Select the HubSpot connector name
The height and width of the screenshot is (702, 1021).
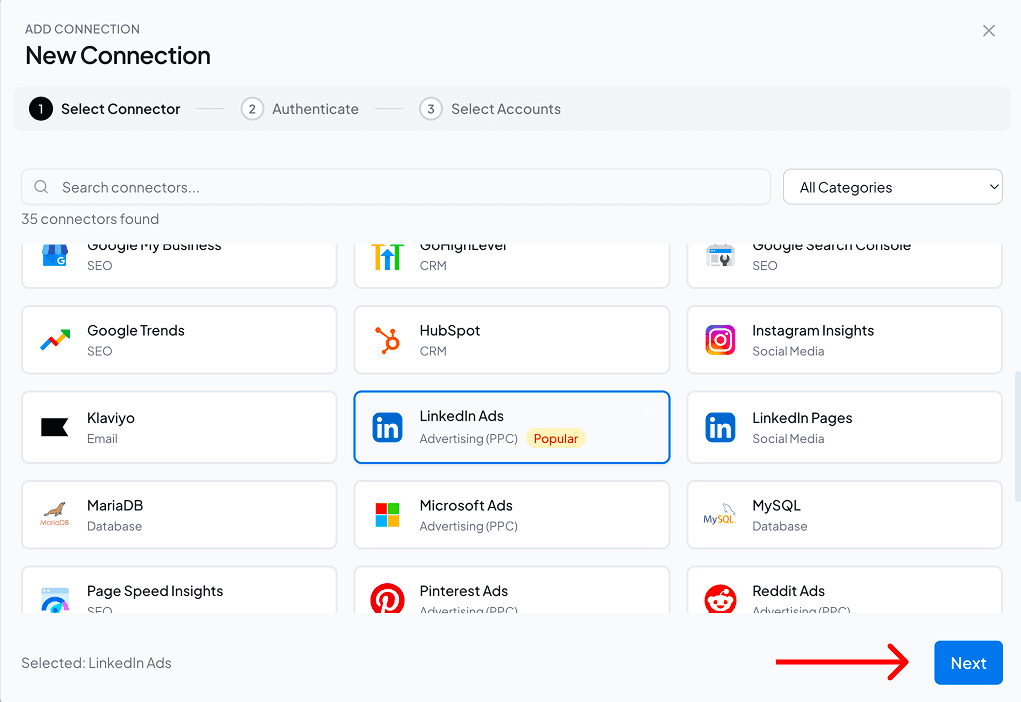coord(449,330)
